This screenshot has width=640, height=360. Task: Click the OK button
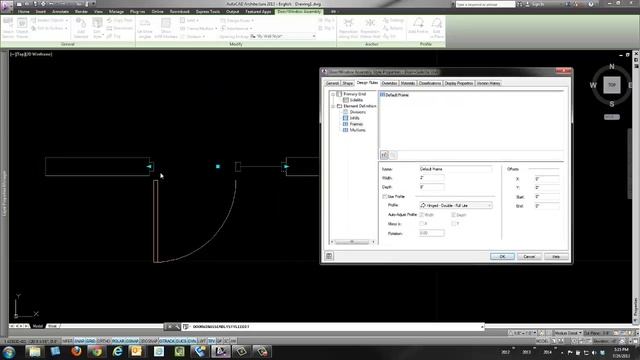pos(502,256)
